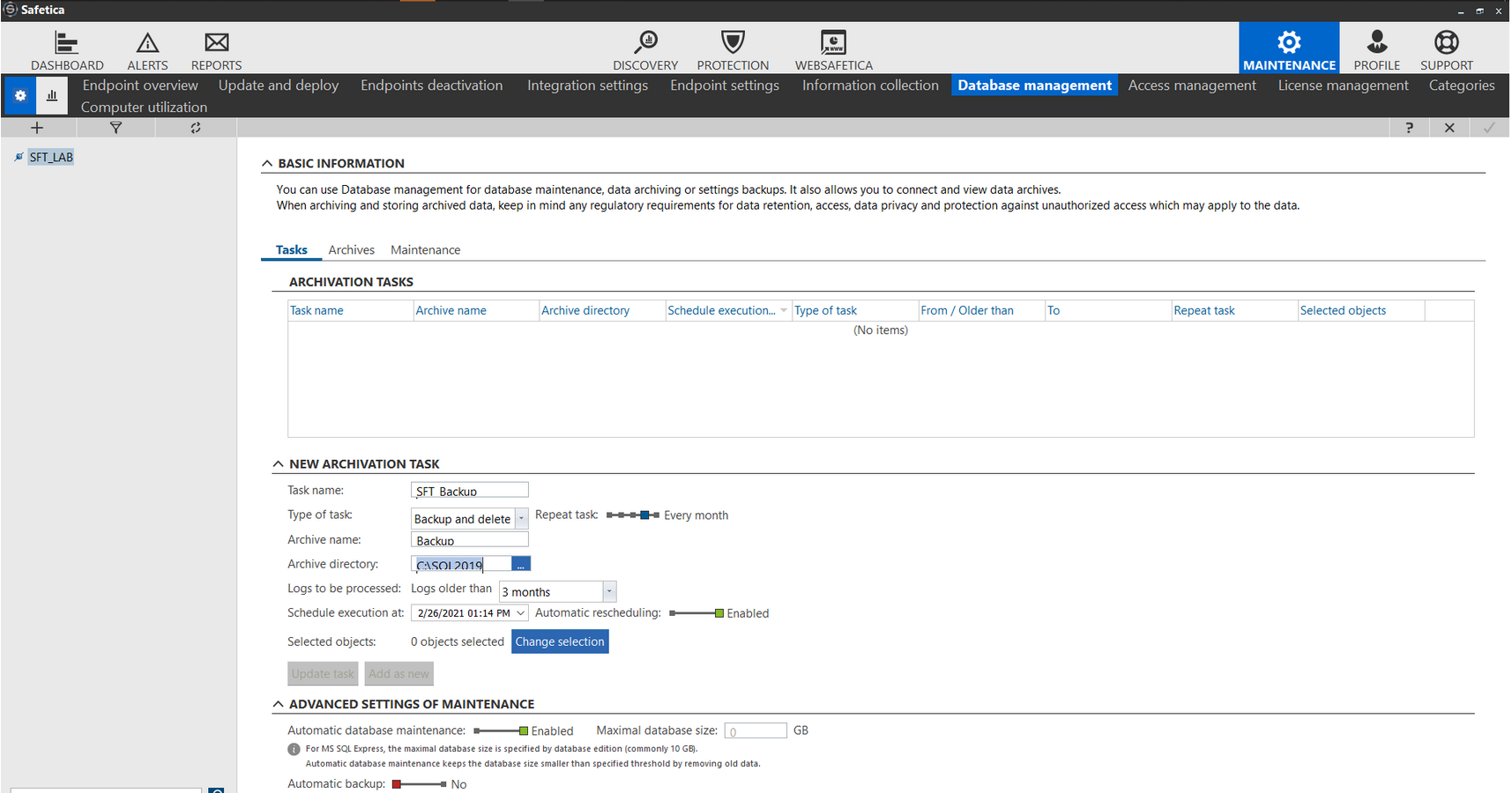Open the Alerts warning icon

click(147, 42)
